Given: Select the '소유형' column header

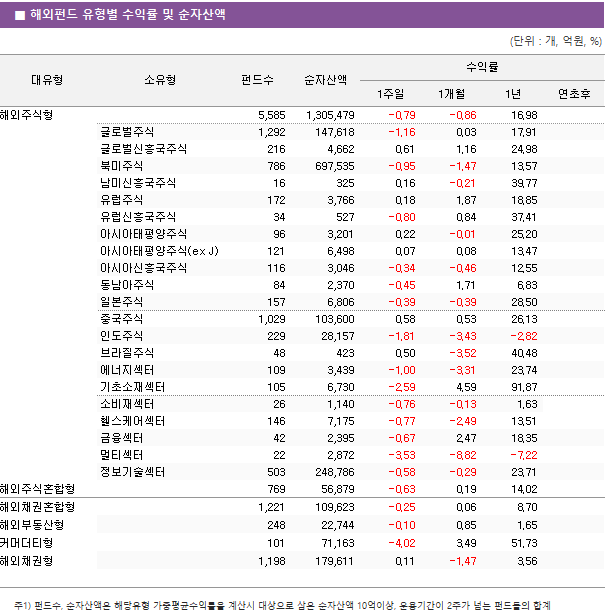Looking at the screenshot, I should click(x=160, y=80).
